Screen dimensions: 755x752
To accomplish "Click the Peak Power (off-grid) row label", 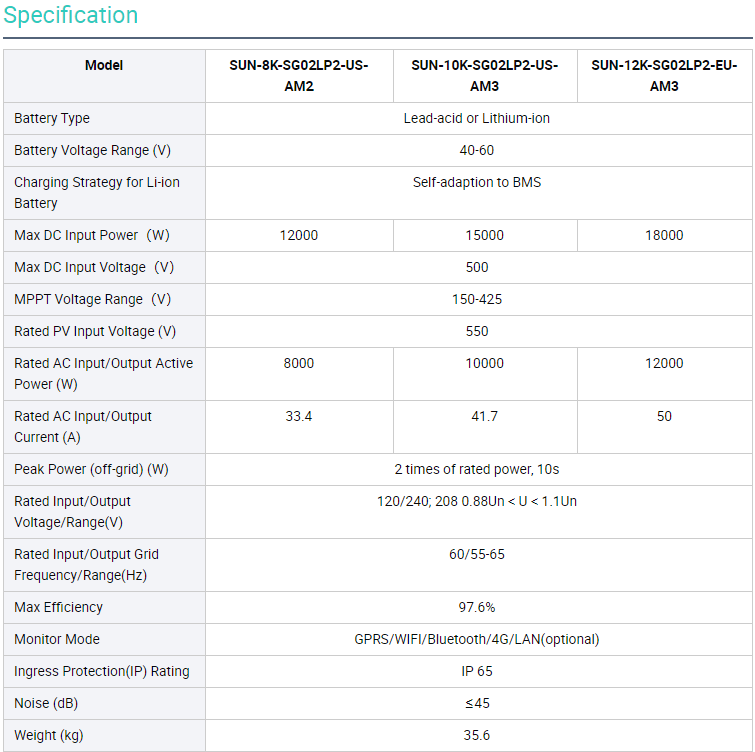I will tap(91, 469).
